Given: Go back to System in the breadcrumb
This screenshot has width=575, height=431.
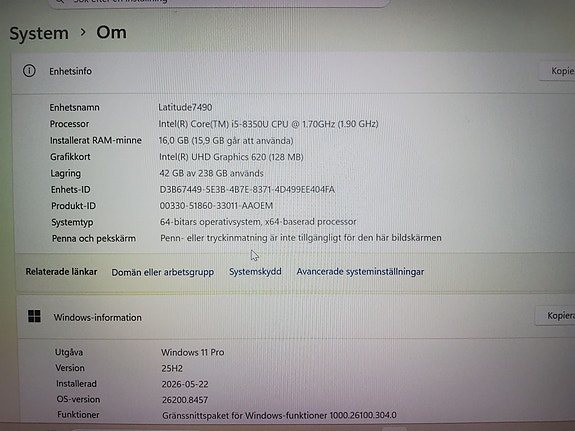Looking at the screenshot, I should coord(39,33).
